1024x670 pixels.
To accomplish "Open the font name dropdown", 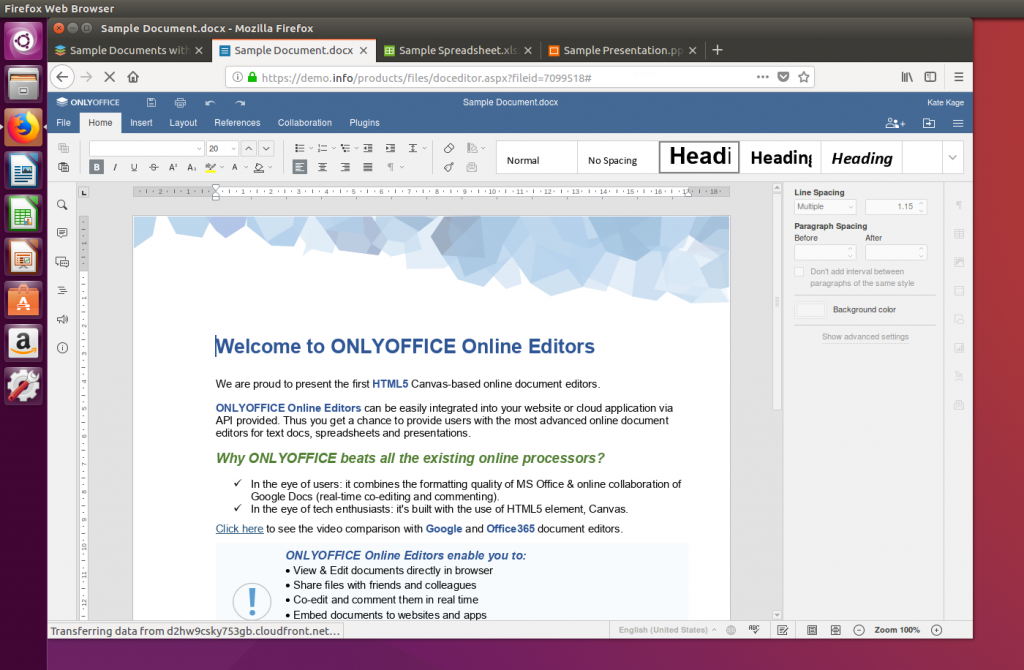I will coord(199,149).
